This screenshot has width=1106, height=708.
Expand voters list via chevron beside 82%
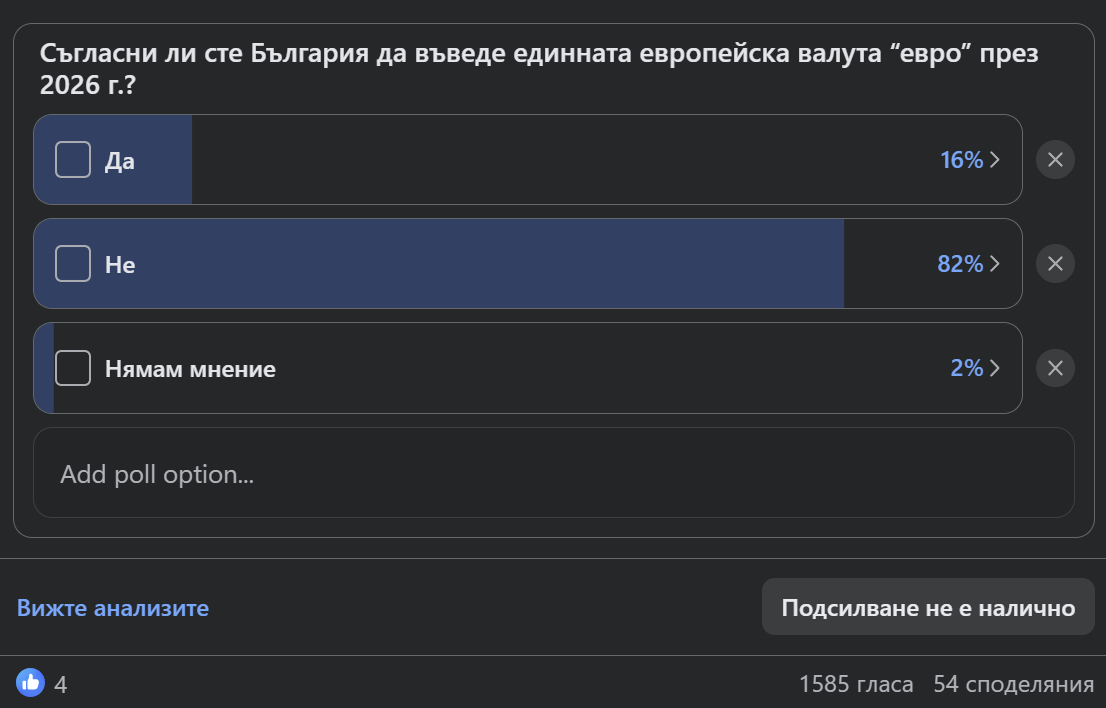[x=995, y=264]
